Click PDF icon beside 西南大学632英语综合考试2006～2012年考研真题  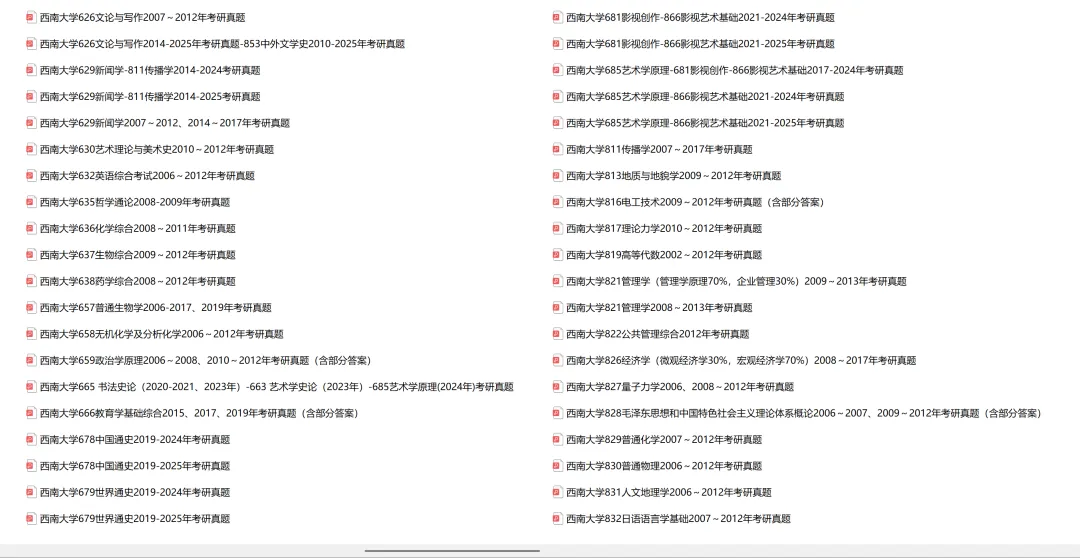point(30,176)
